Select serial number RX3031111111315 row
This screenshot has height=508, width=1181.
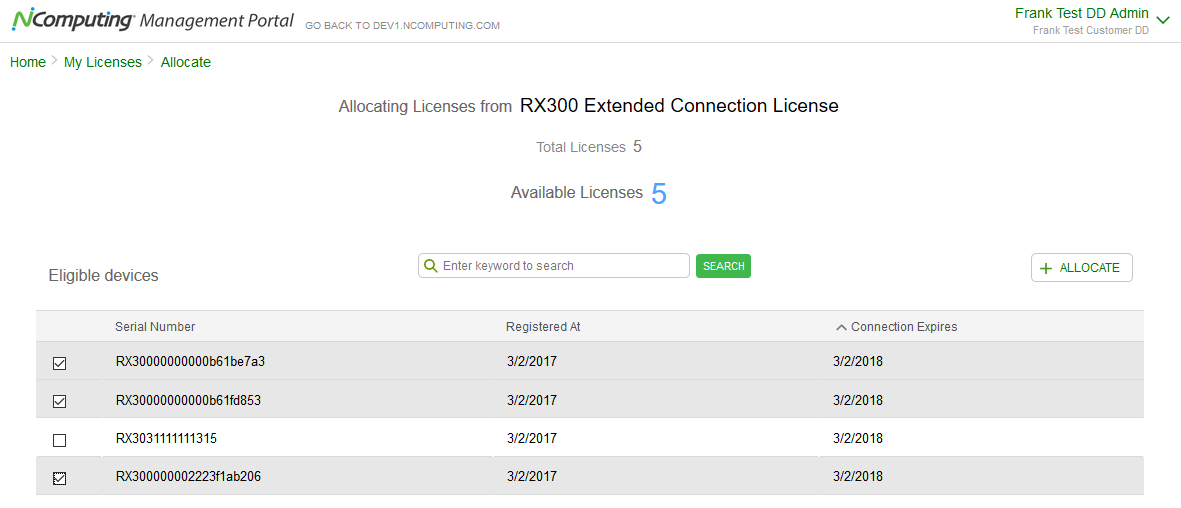click(x=166, y=438)
